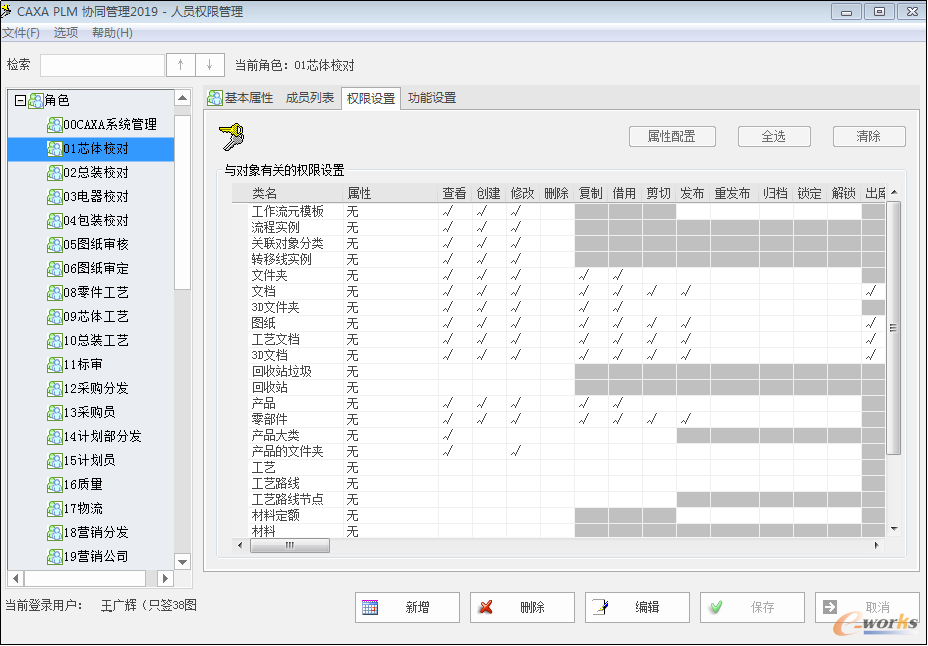Click the 03电器校对 role icon
928x646 pixels.
(54, 196)
